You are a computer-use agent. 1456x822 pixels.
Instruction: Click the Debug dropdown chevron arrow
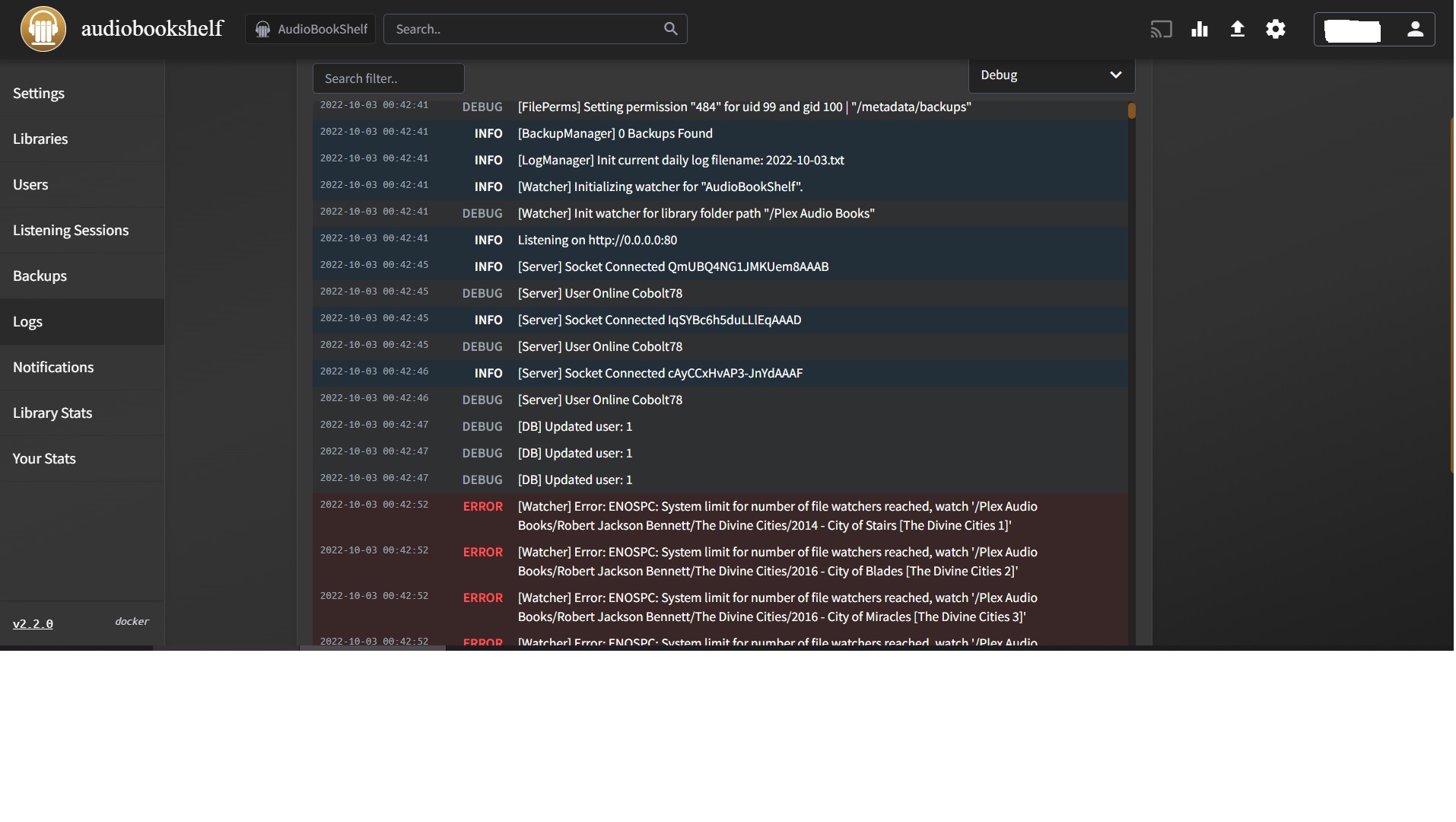[x=1116, y=75]
